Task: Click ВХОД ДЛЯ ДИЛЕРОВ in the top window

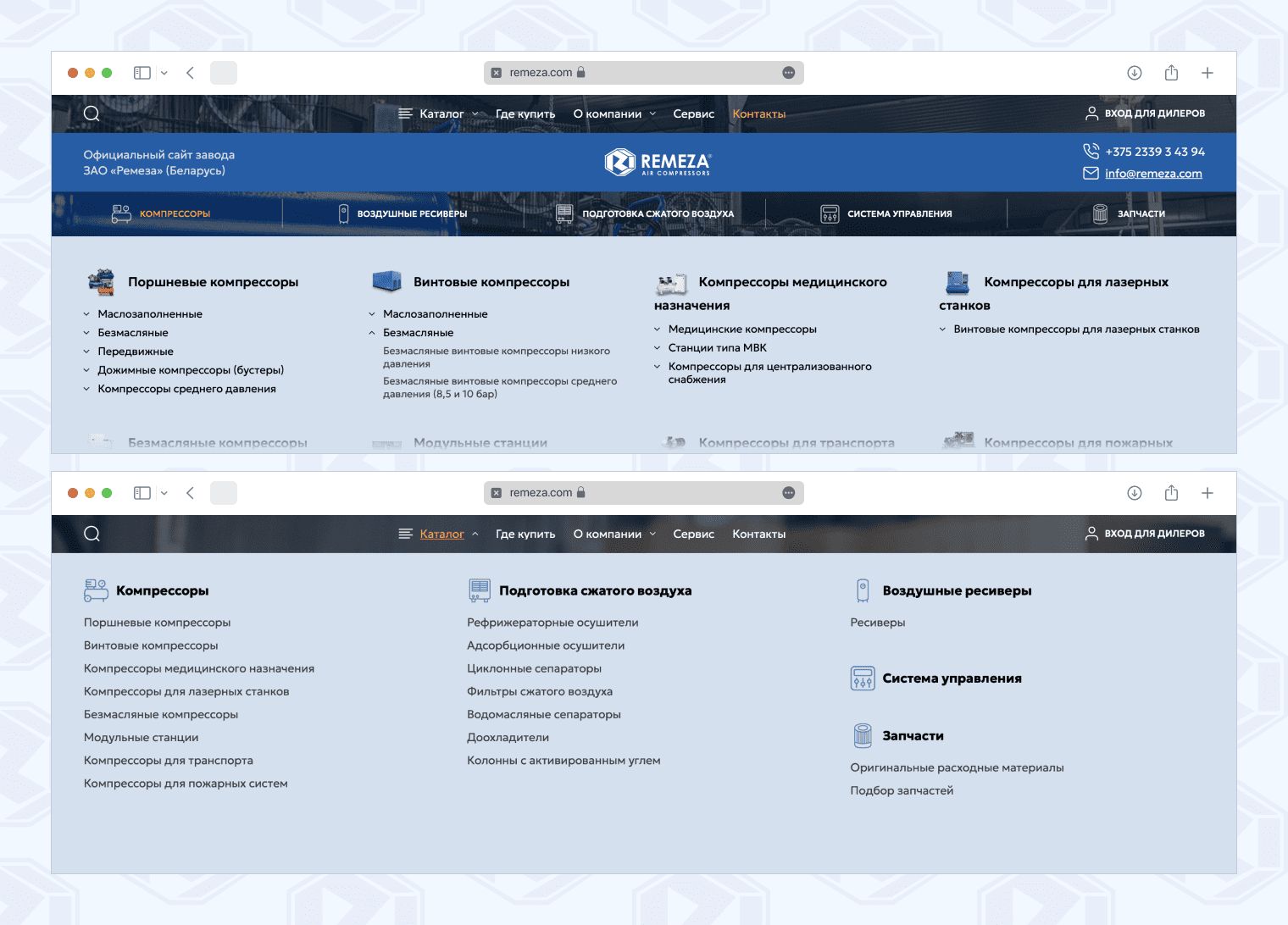Action: tap(1155, 114)
